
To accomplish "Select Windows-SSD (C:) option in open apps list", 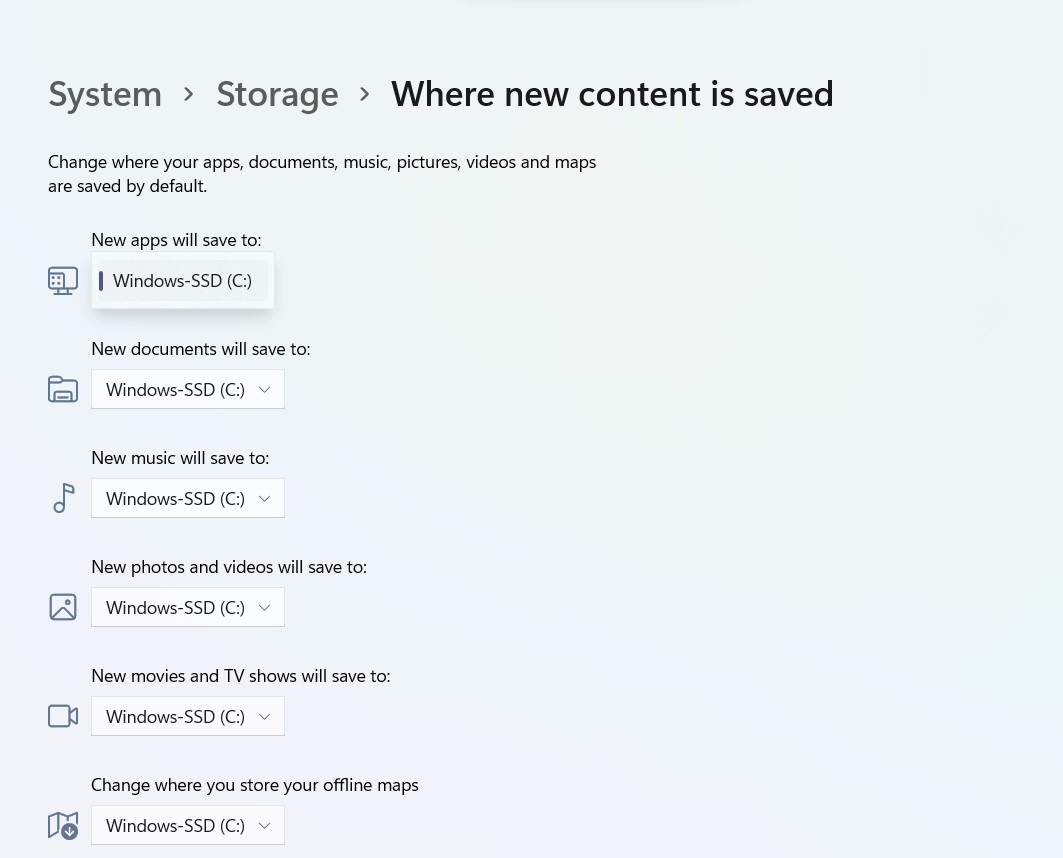I will tap(182, 281).
